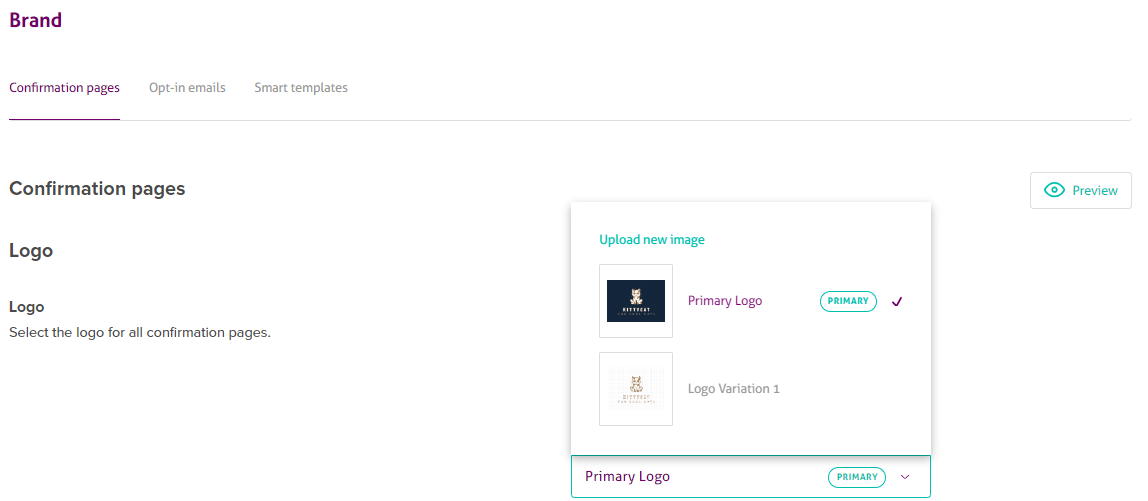Screen dimensions: 1148x501
Task: Click the Logo Variation 1 thumbnail
Action: click(x=636, y=389)
